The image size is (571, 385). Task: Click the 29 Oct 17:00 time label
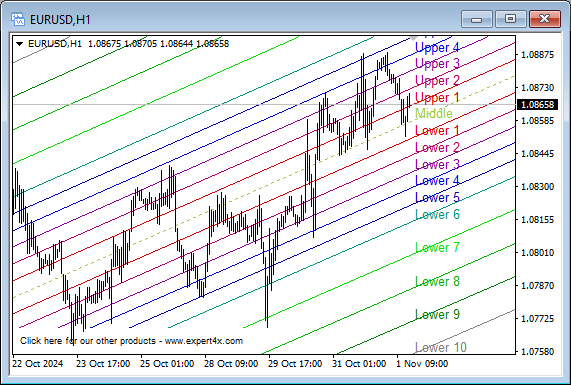[295, 364]
